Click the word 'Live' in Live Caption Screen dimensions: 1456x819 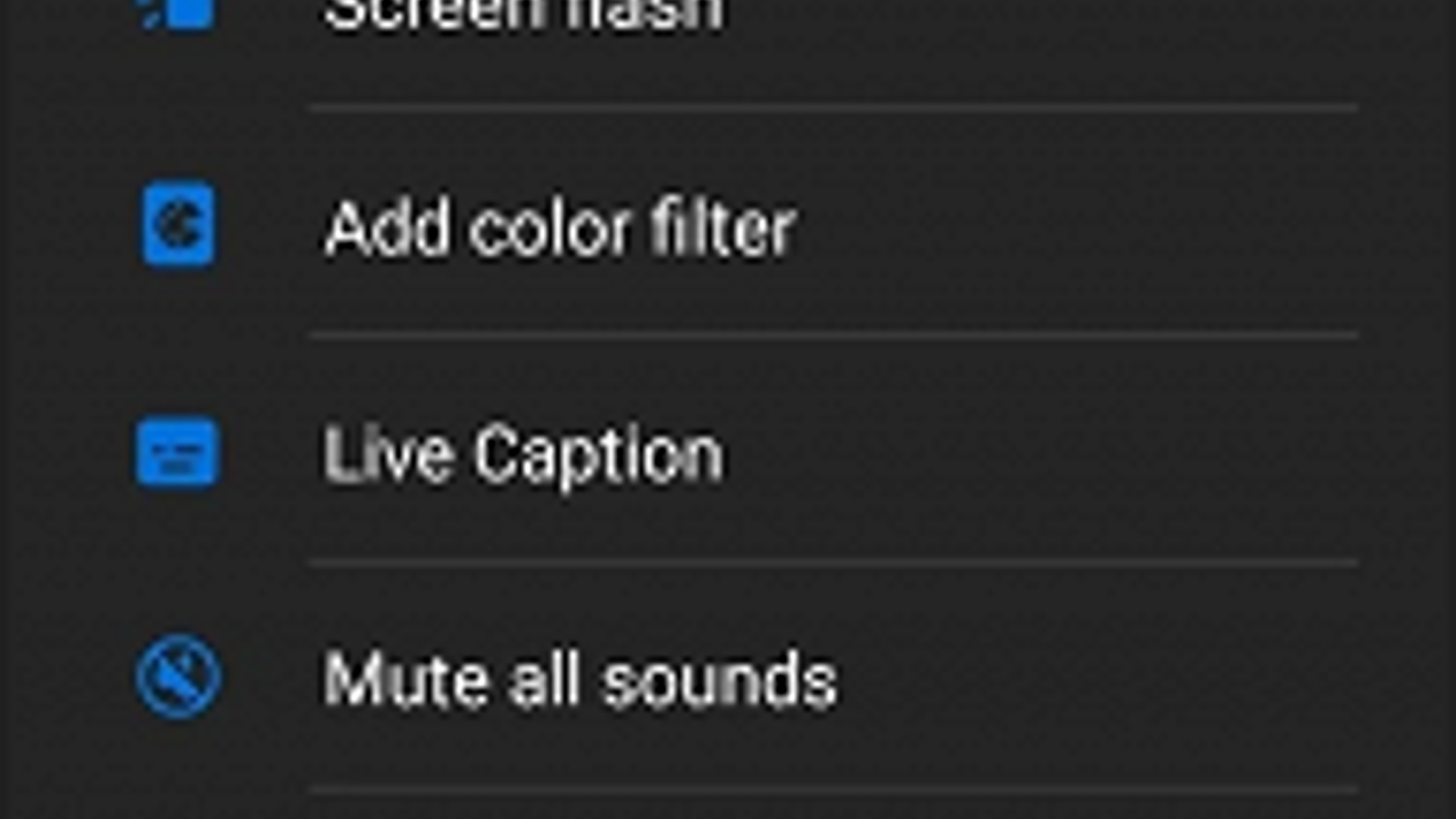click(x=388, y=453)
